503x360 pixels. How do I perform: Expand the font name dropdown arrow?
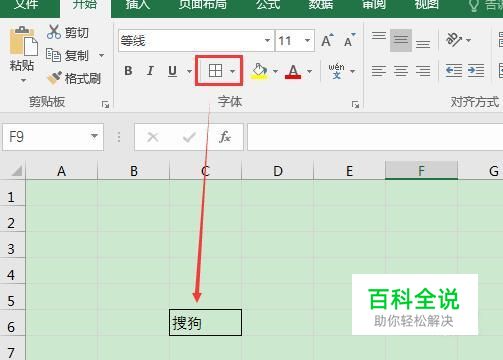tap(267, 41)
